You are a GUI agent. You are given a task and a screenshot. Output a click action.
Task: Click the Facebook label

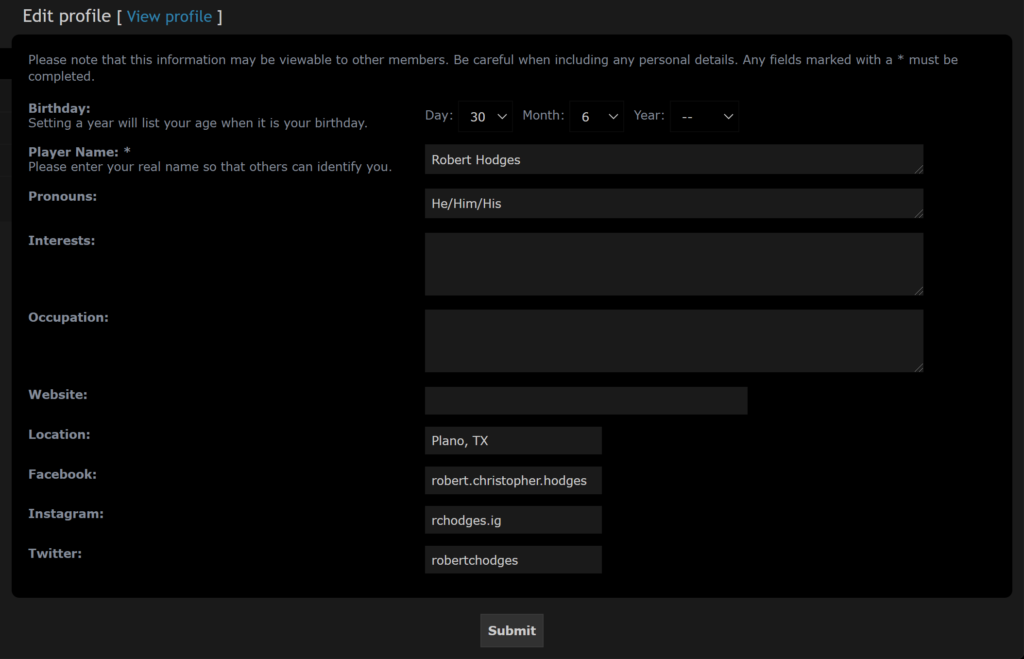tap(63, 474)
